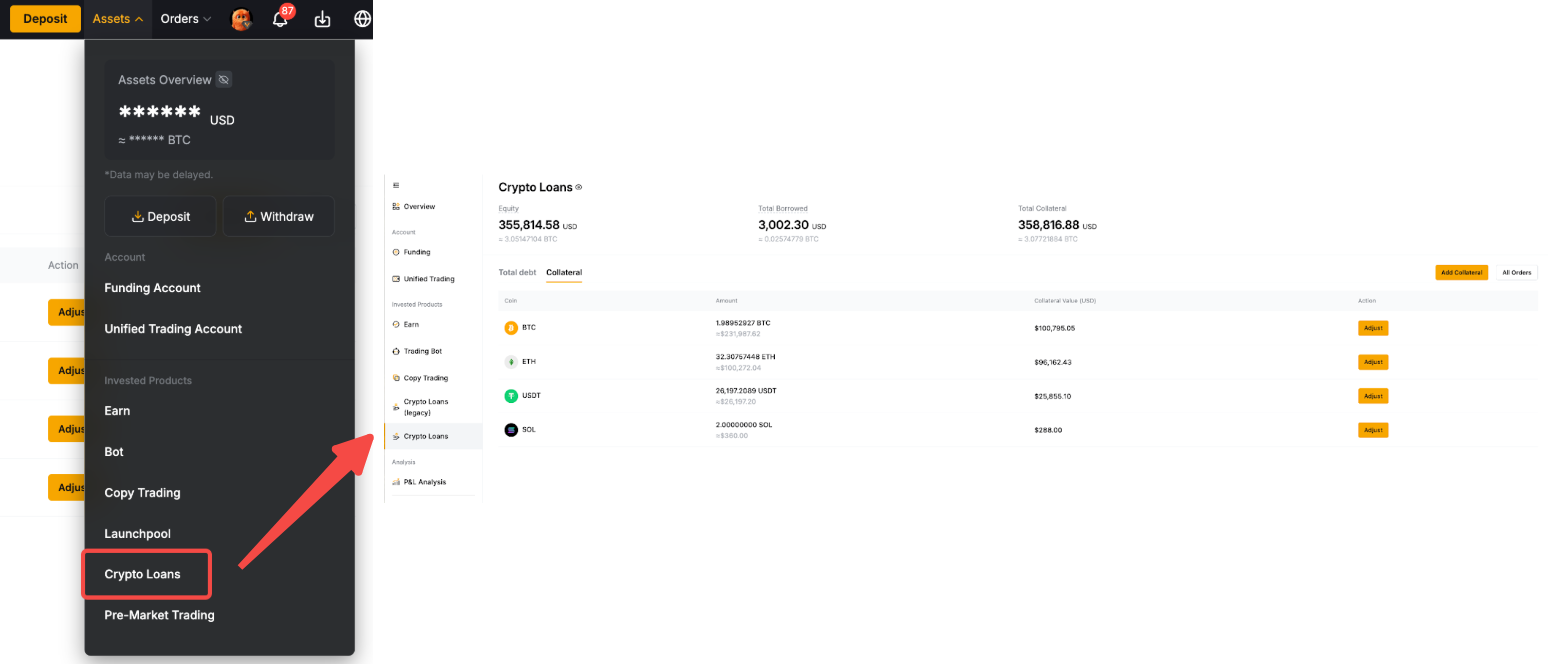
Task: Click the Add Collateral button
Action: 1461,272
